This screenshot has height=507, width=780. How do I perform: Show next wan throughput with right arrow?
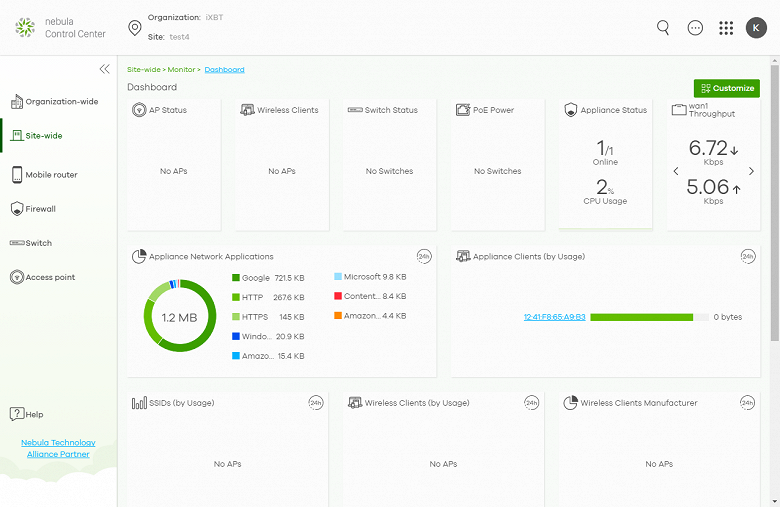(752, 171)
